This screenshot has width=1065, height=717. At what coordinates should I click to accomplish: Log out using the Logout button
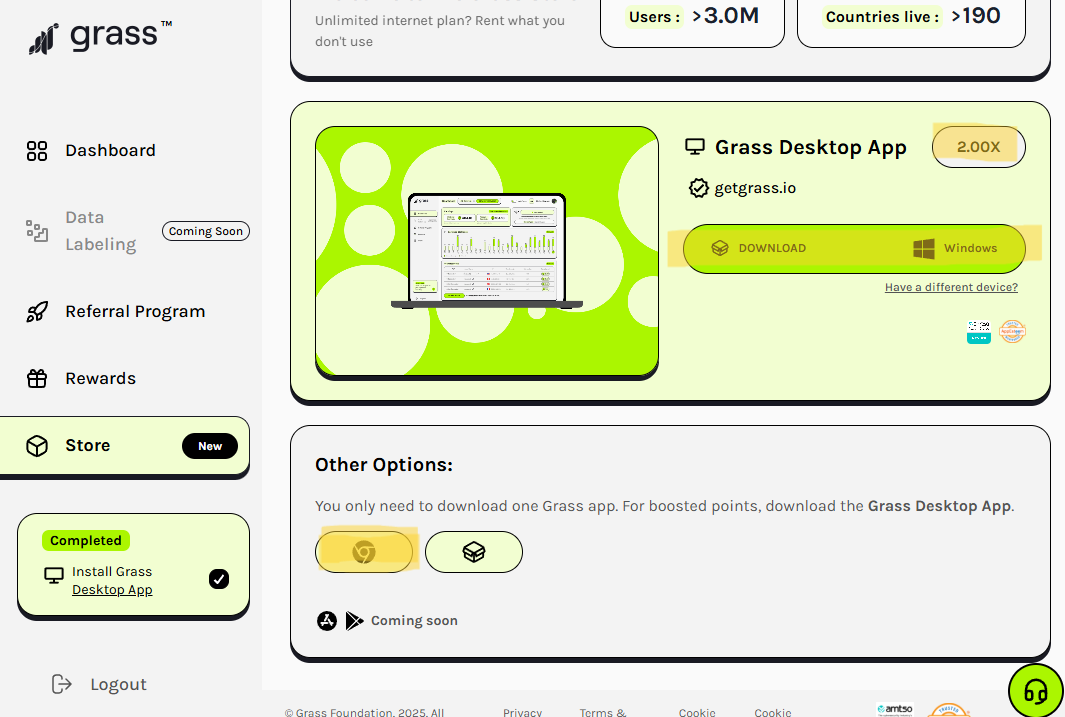point(99,684)
